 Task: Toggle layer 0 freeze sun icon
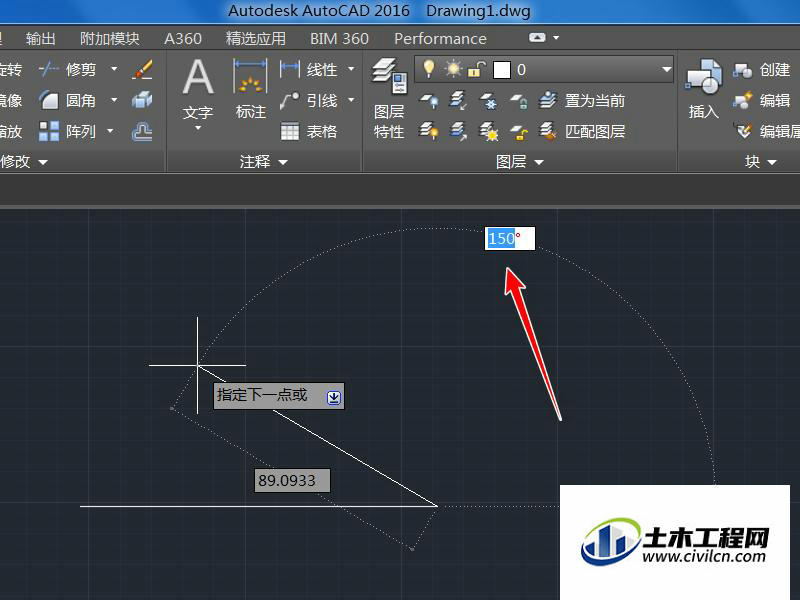coord(453,69)
